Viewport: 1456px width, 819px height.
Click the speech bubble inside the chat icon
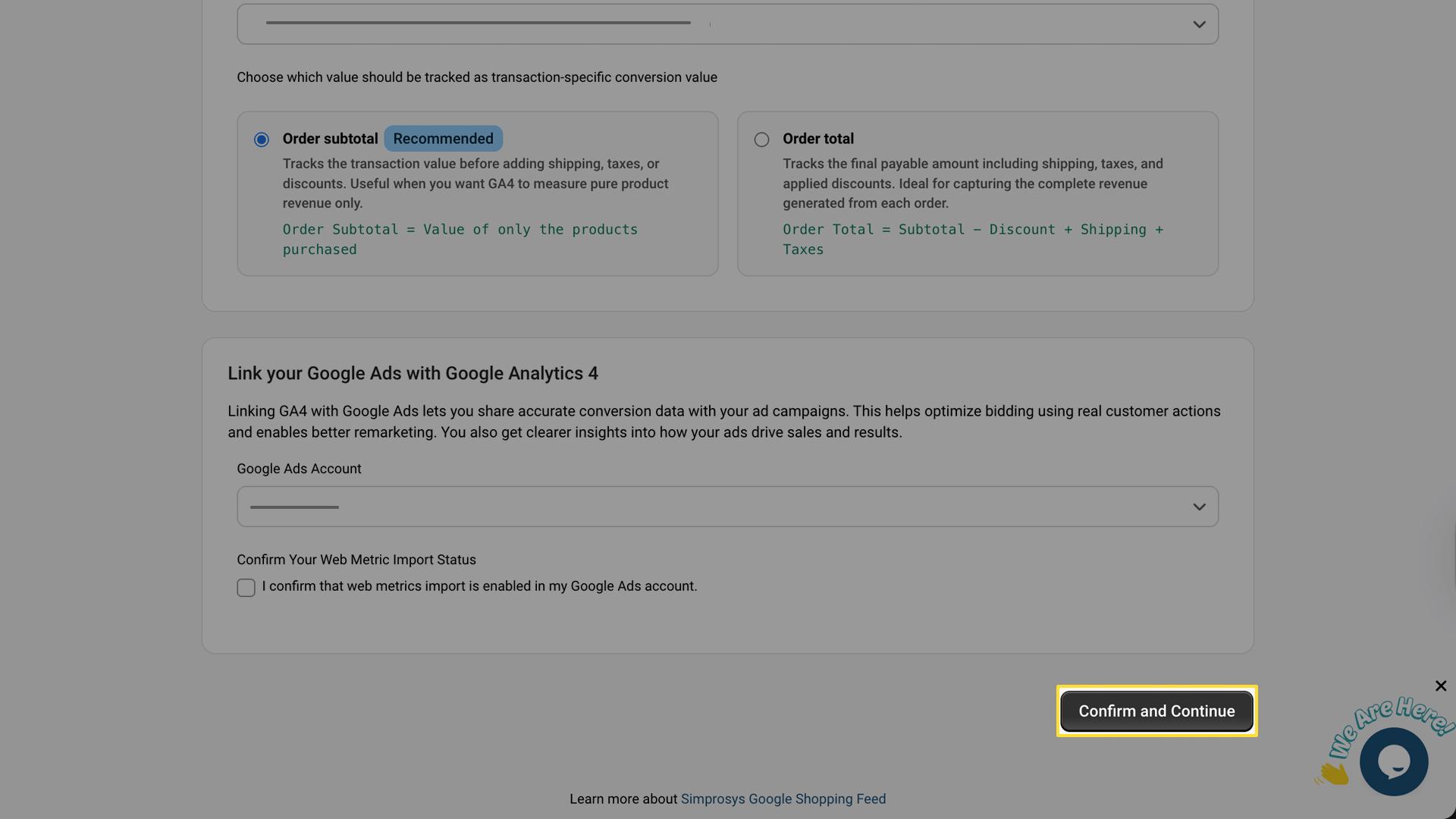click(1395, 758)
